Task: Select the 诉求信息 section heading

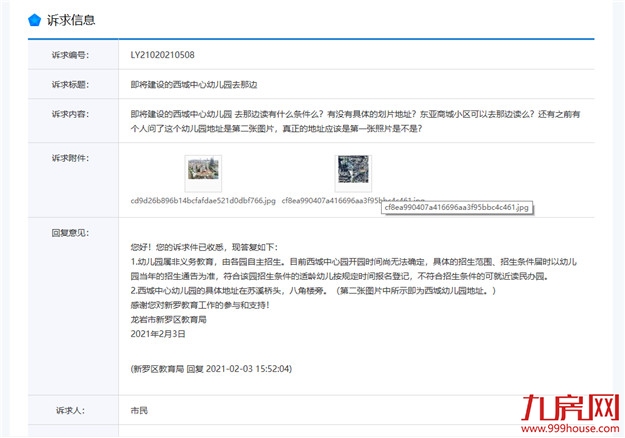Action: pos(71,20)
